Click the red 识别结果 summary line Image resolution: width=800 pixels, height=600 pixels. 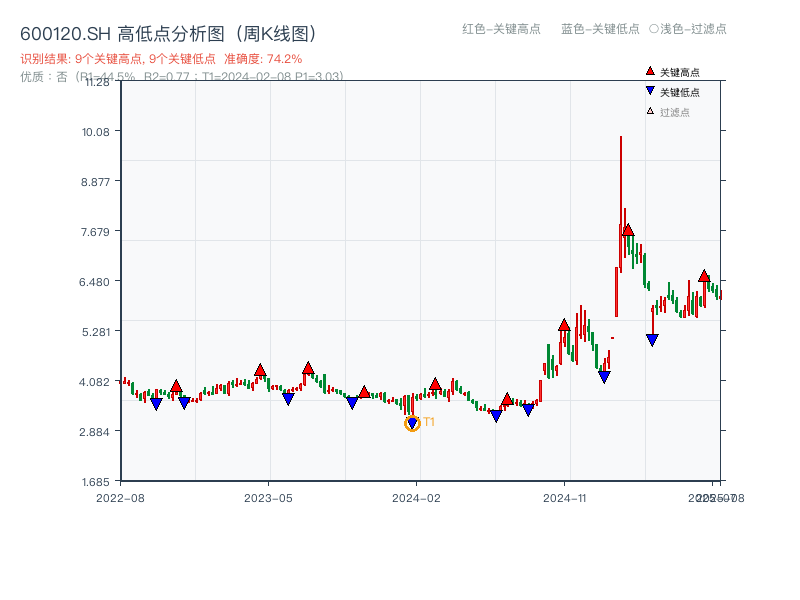point(161,59)
